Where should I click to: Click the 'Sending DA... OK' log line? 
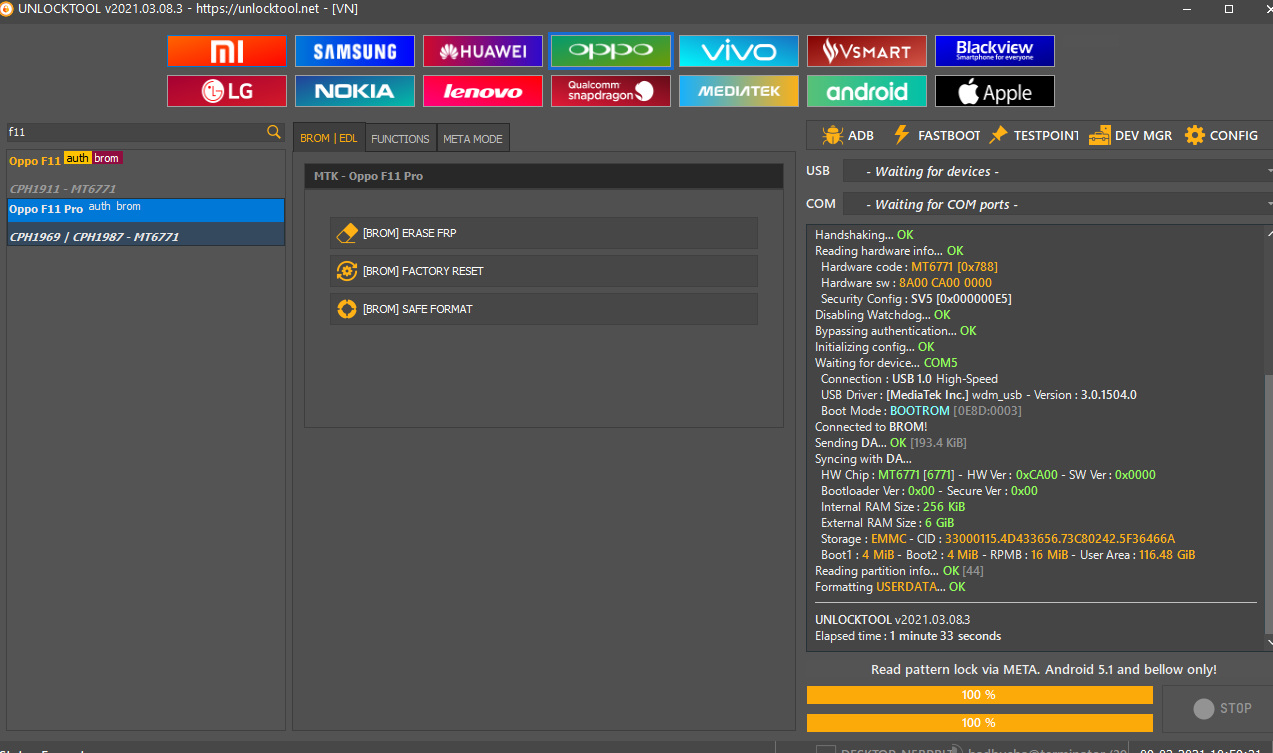pyautogui.click(x=891, y=443)
